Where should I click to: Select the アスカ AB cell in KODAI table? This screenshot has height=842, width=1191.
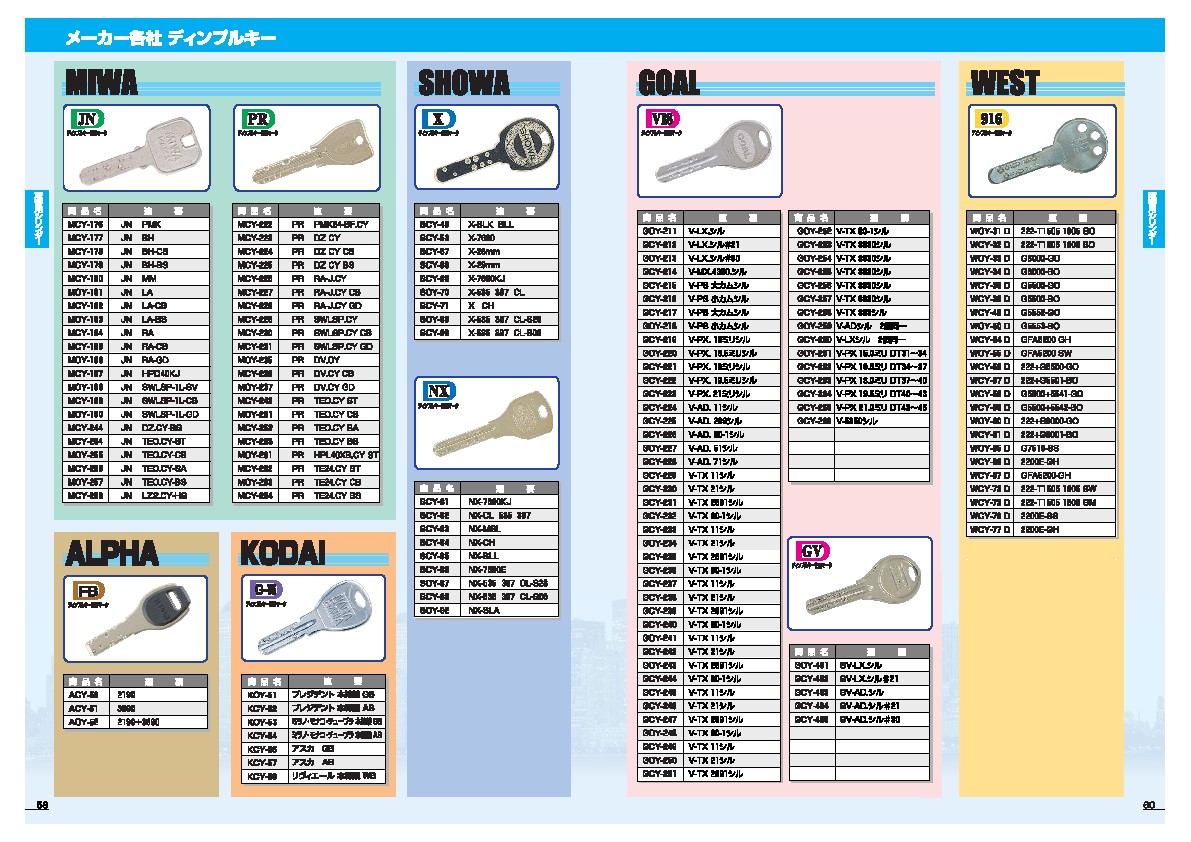(x=335, y=762)
